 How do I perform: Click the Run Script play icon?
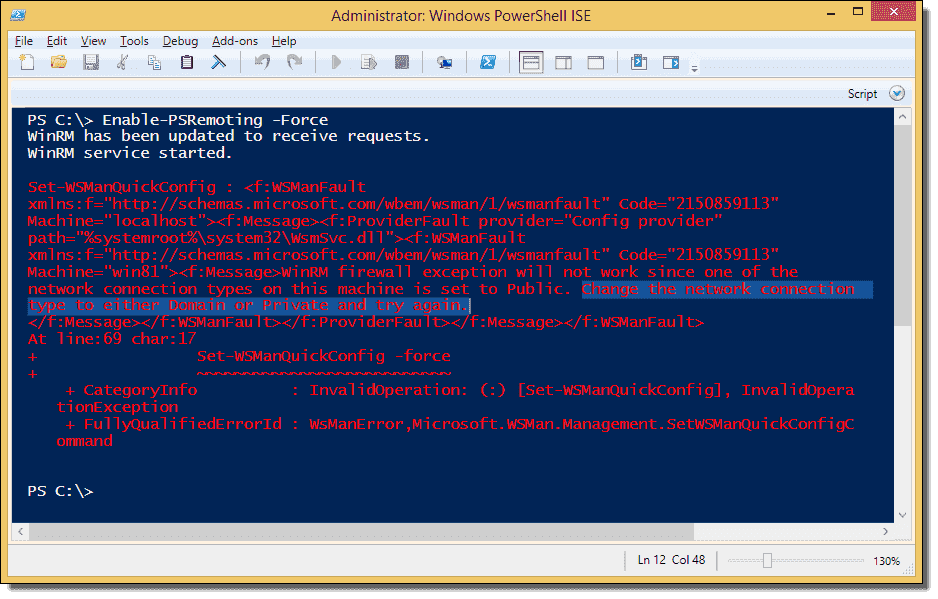336,62
